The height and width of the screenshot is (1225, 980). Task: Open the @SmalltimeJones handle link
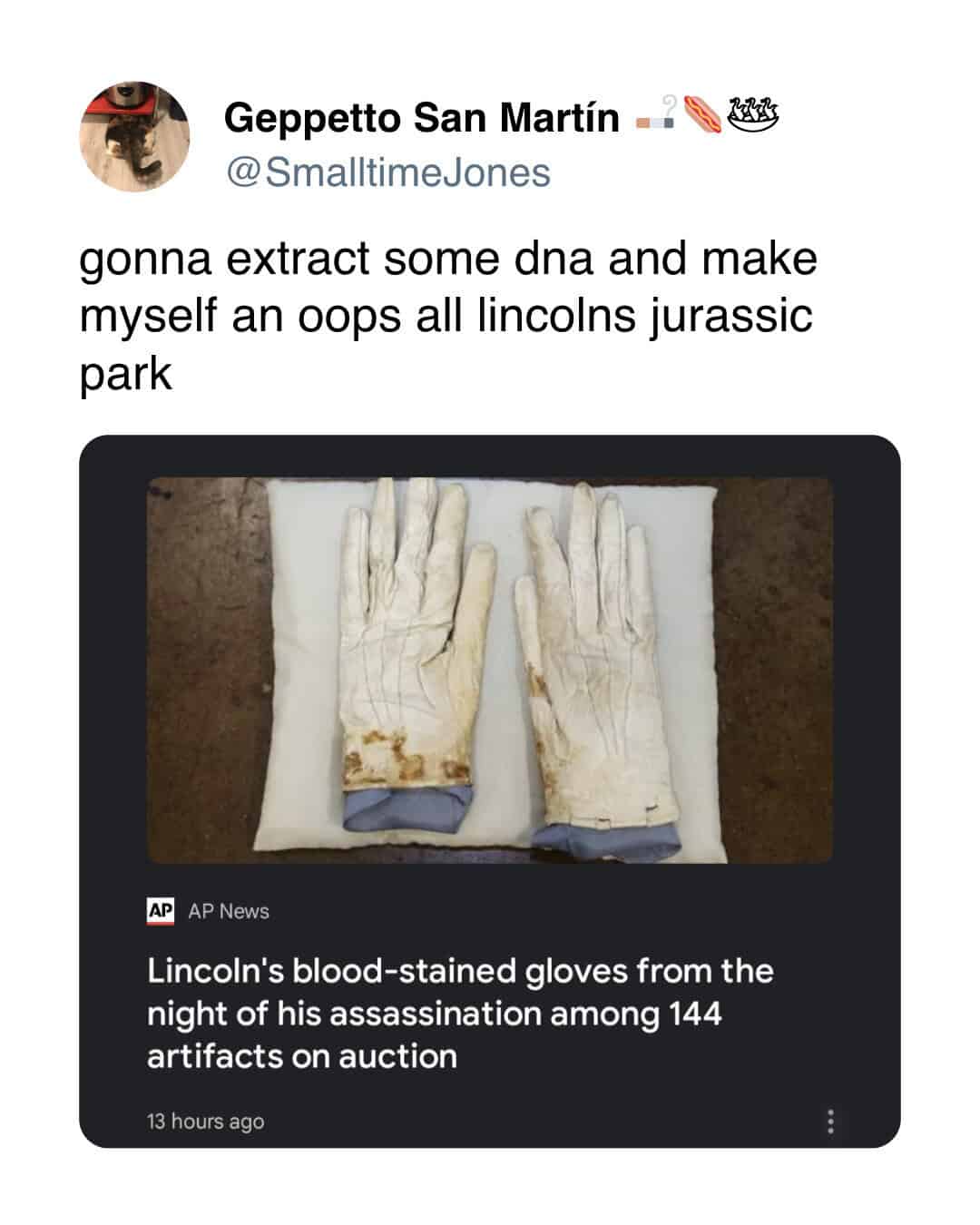click(x=387, y=172)
